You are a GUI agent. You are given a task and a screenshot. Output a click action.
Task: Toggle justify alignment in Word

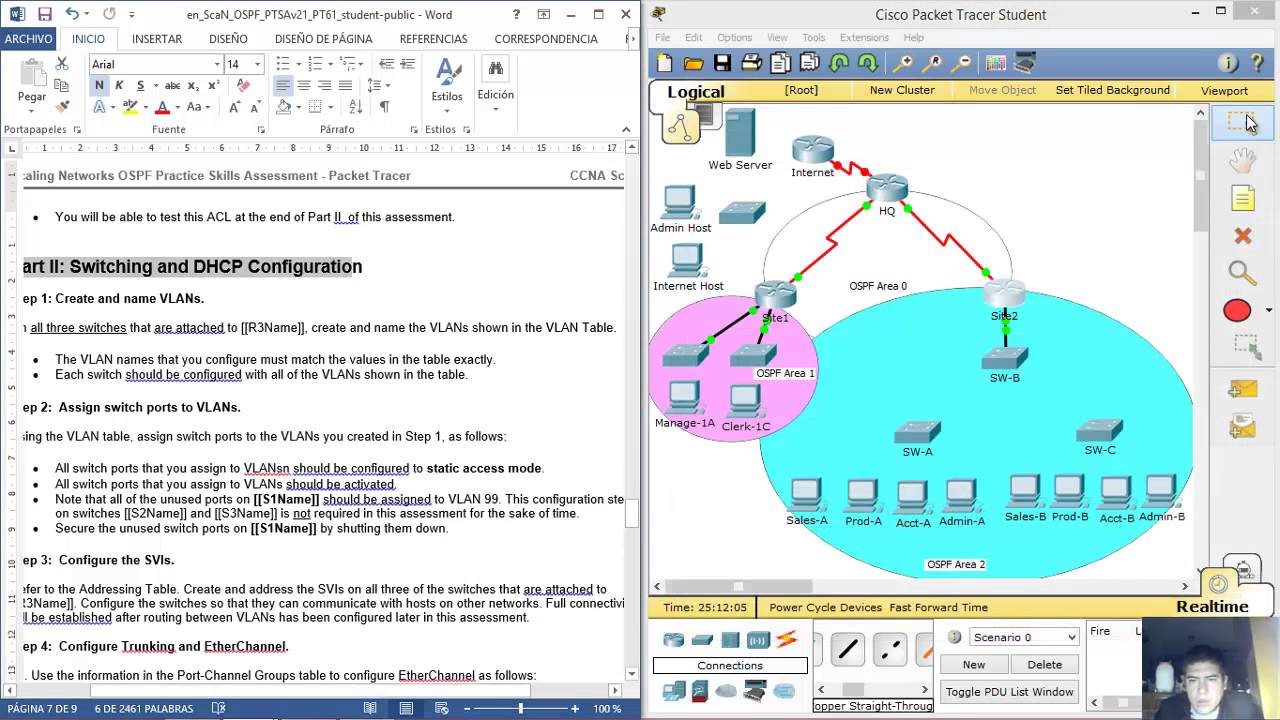(x=345, y=85)
